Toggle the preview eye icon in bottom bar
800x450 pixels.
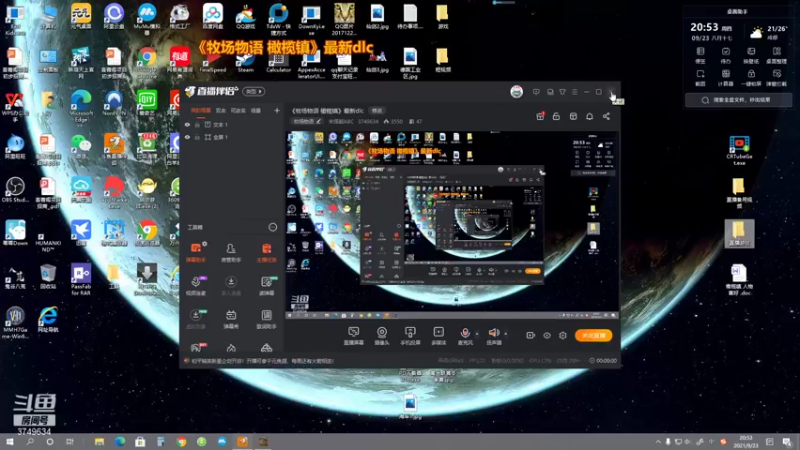pos(546,335)
